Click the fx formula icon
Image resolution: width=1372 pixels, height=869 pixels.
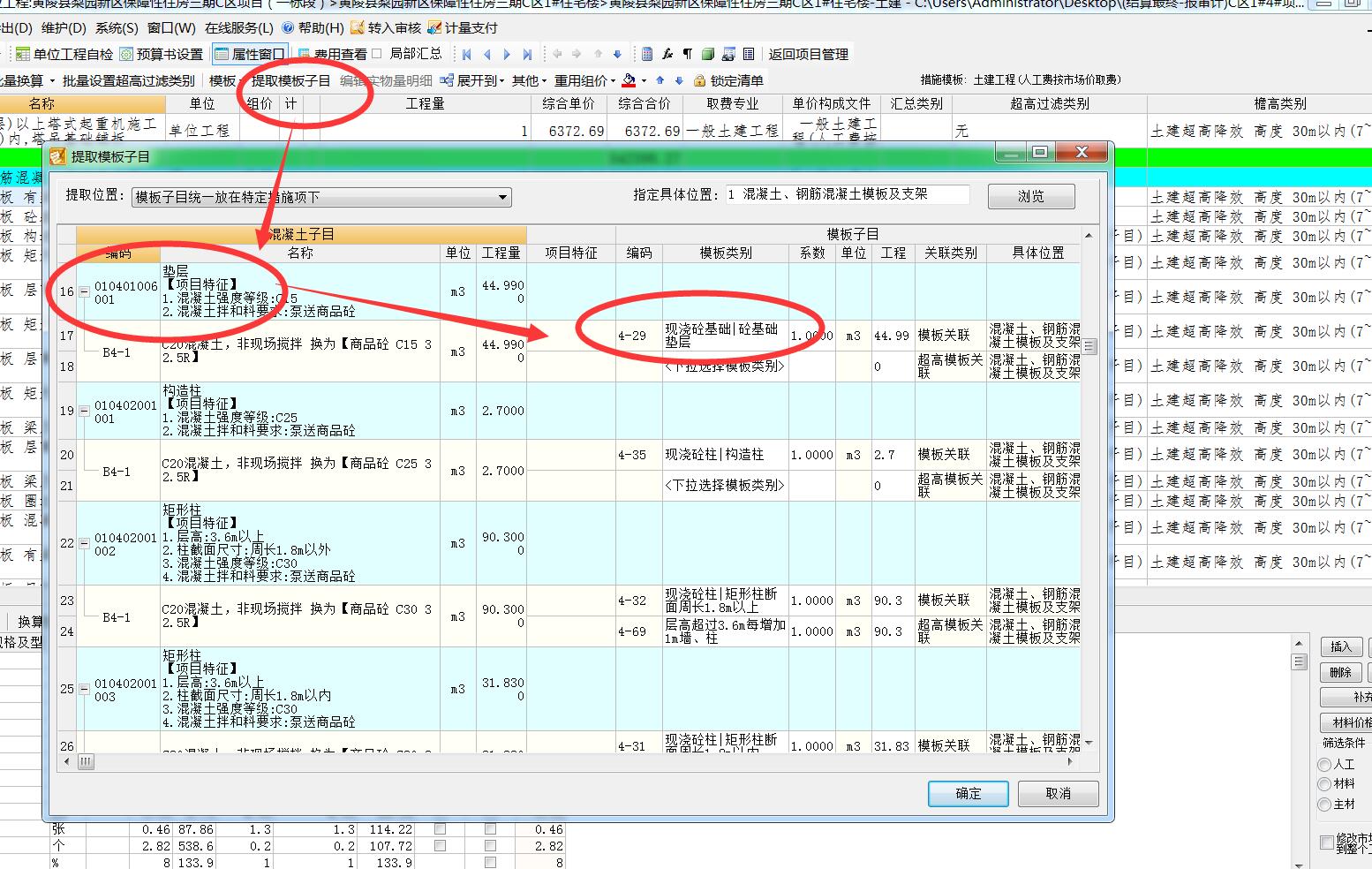(x=667, y=54)
